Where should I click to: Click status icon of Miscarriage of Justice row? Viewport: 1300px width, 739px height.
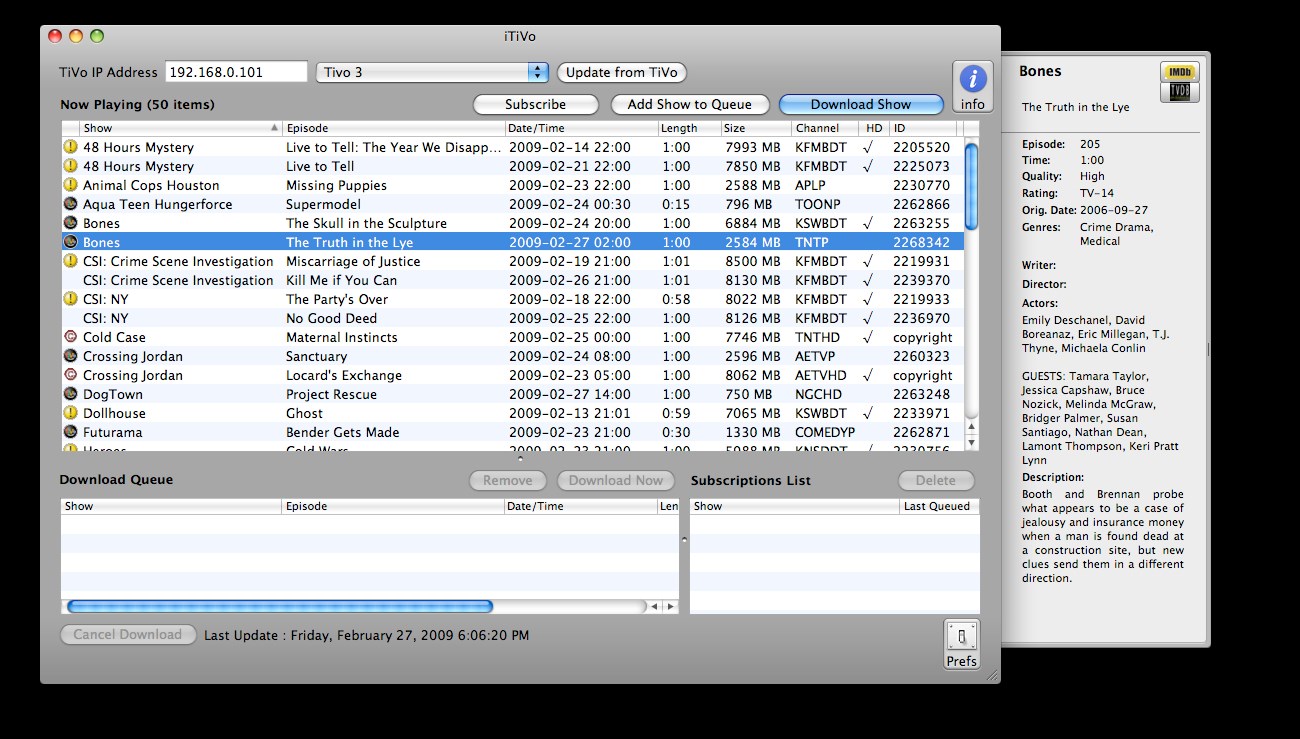pyautogui.click(x=71, y=261)
